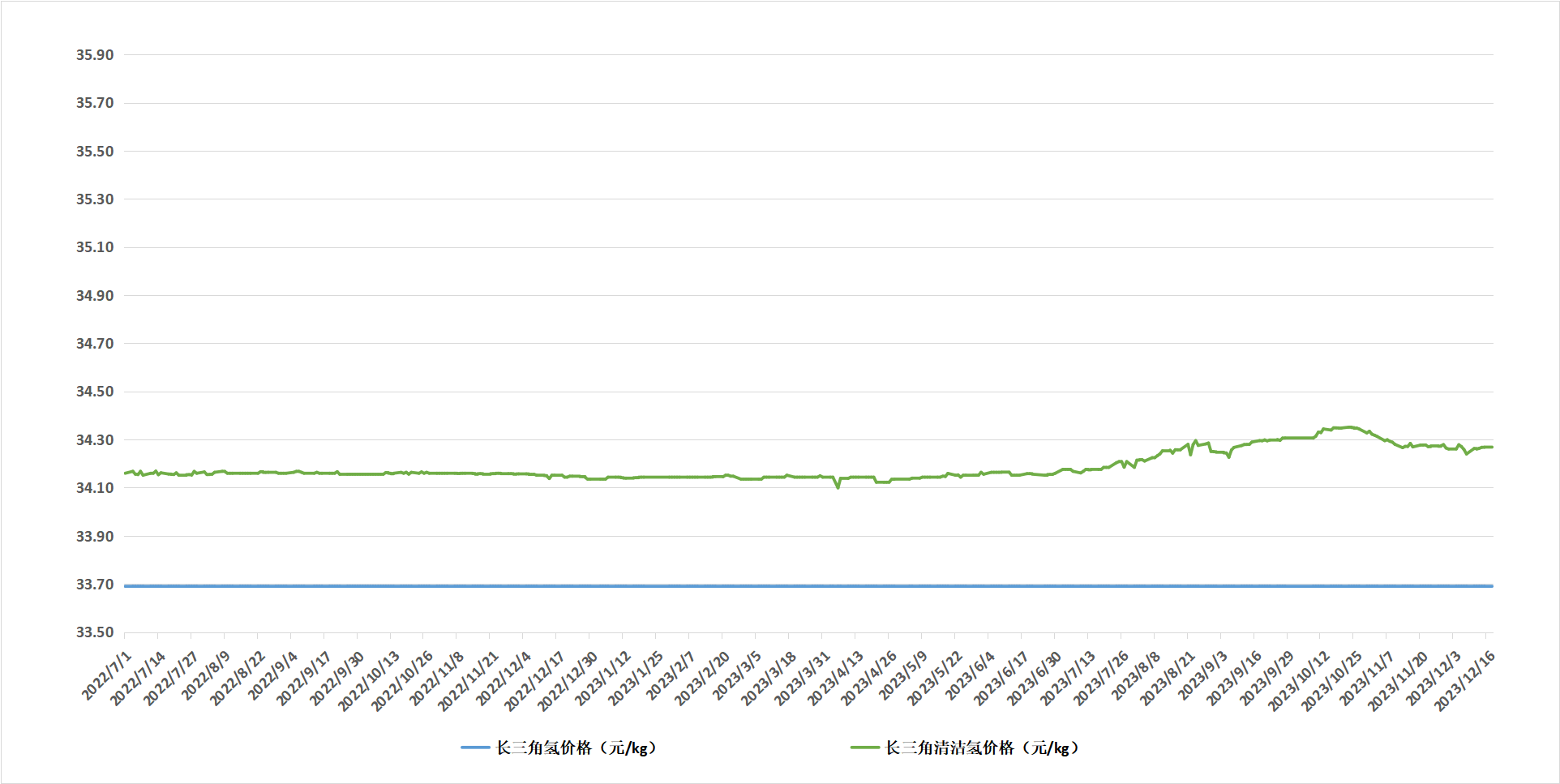Click x-axis date label 2022/12/17

[x=535, y=680]
